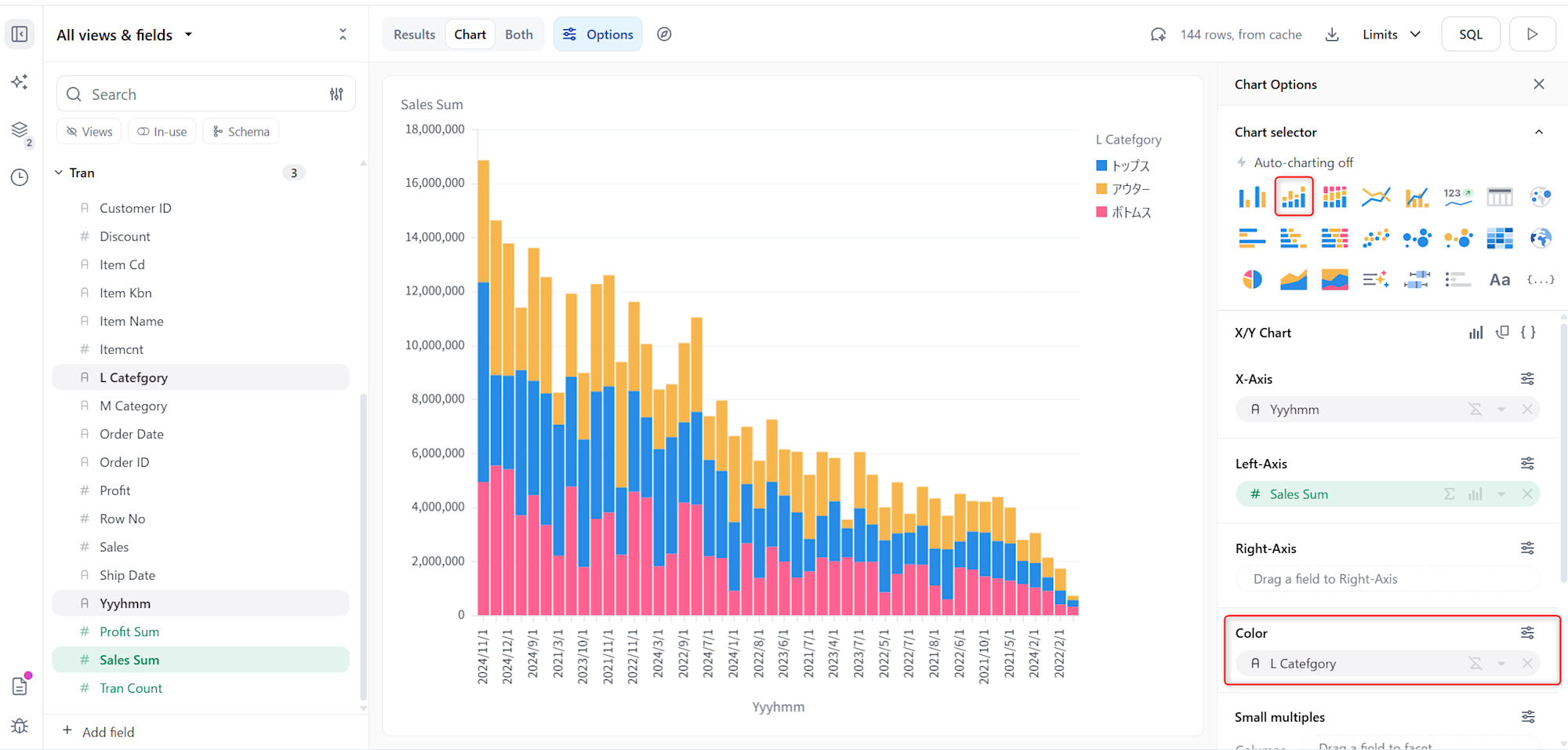Click the SQL button
Image resolution: width=1568 pixels, height=750 pixels.
coord(1470,35)
